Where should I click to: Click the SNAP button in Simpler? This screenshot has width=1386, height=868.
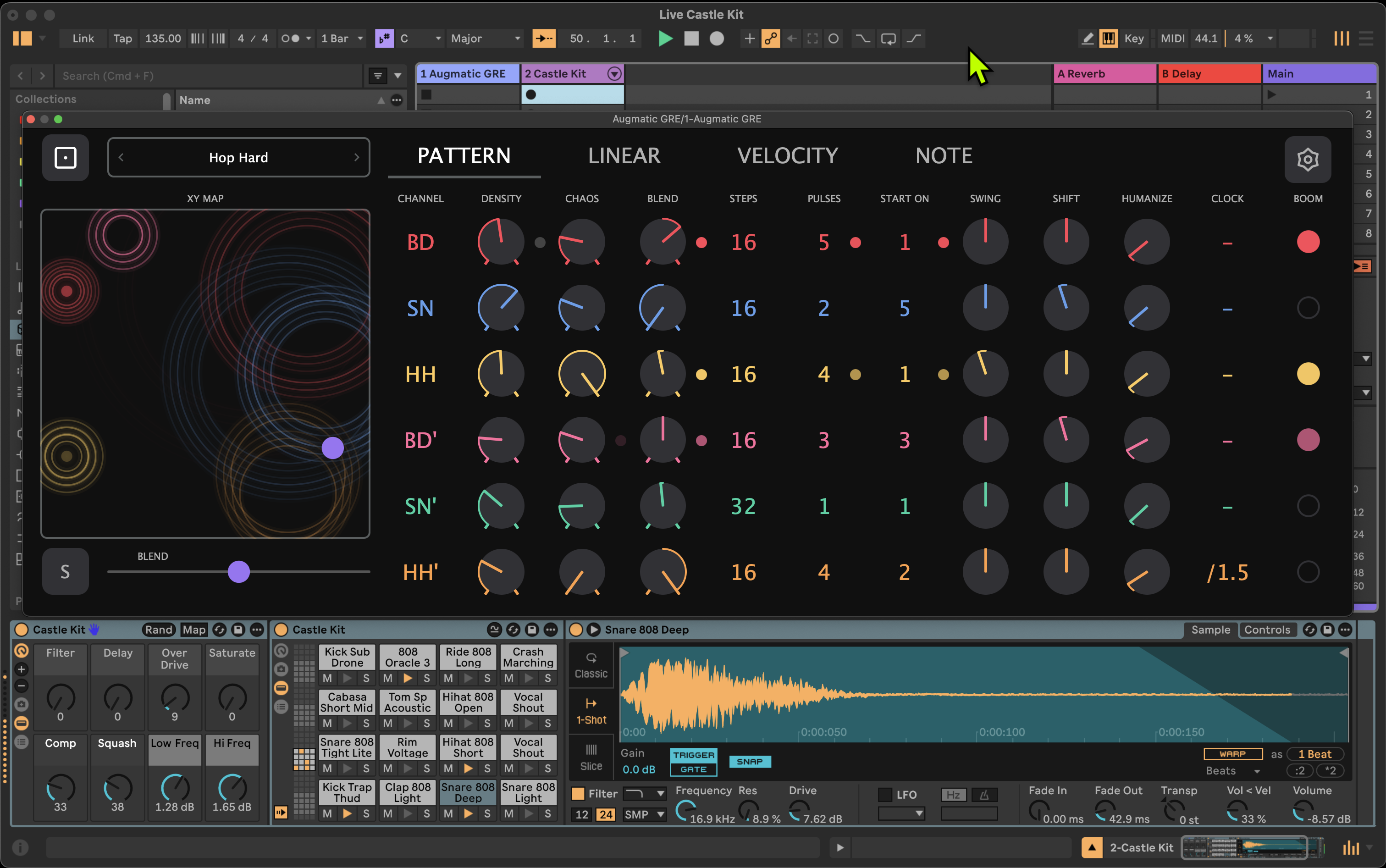click(750, 761)
